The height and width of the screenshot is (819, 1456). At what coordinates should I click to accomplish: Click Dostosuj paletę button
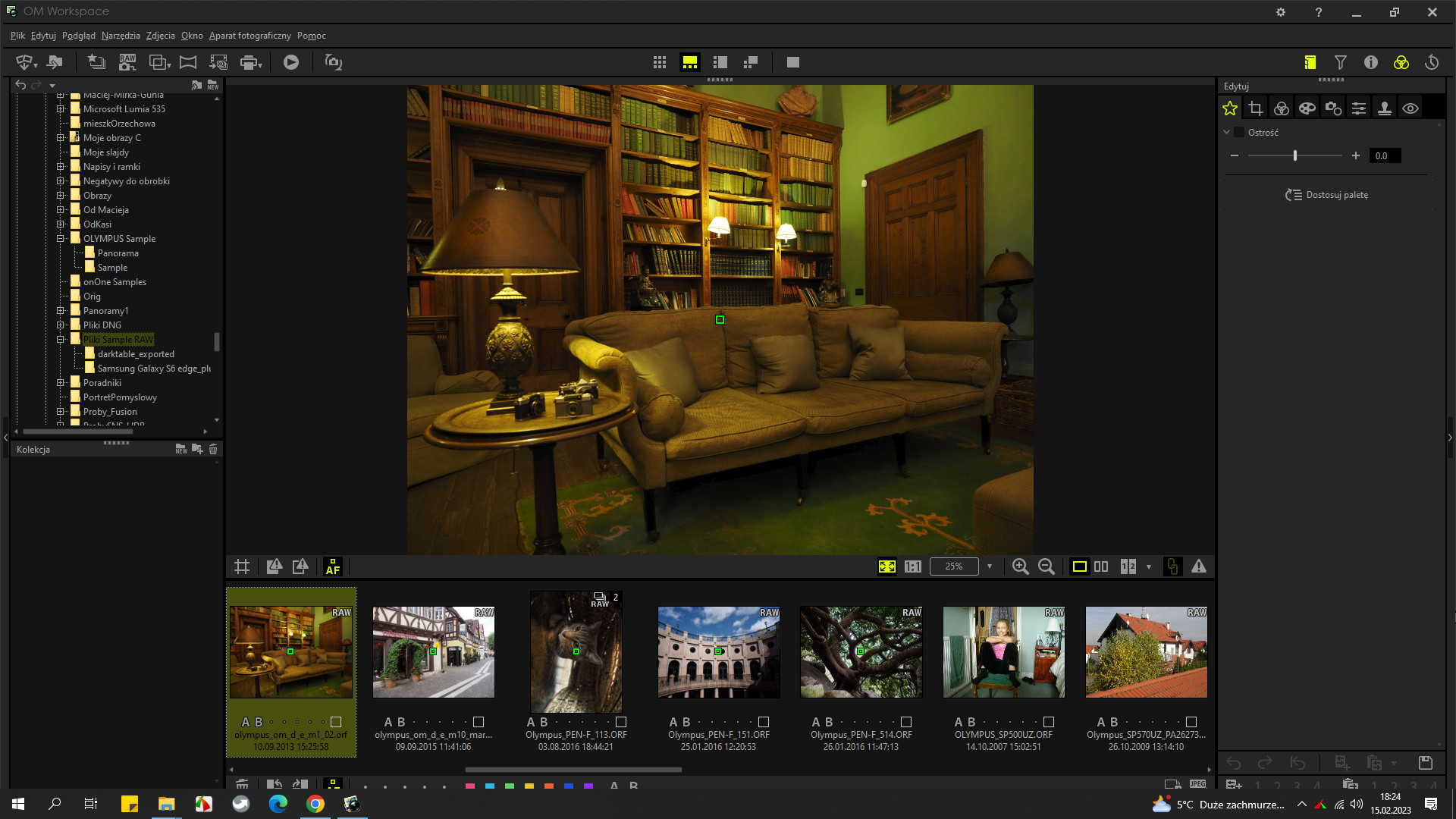tap(1327, 195)
